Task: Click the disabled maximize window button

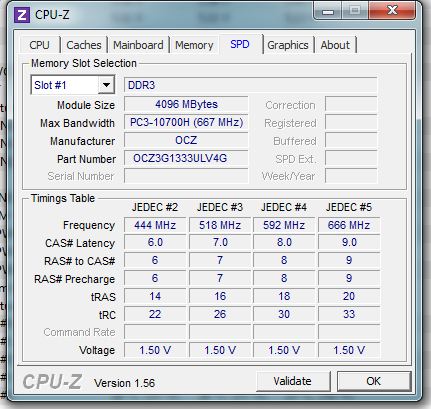Action: pos(355,11)
